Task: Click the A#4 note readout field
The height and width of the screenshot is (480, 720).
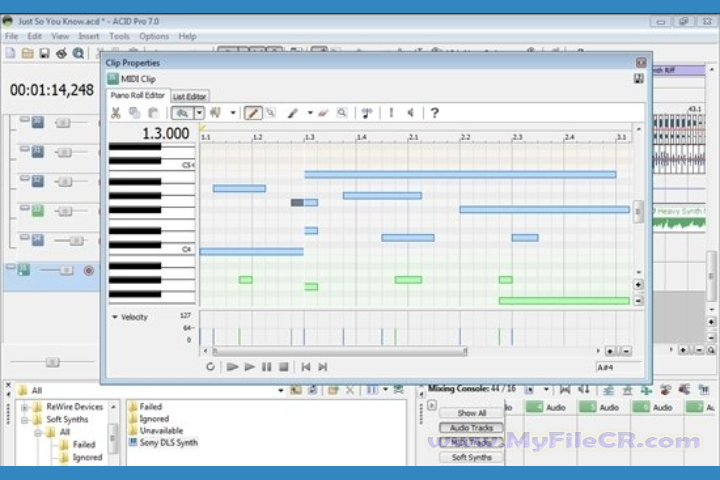Action: pos(618,367)
